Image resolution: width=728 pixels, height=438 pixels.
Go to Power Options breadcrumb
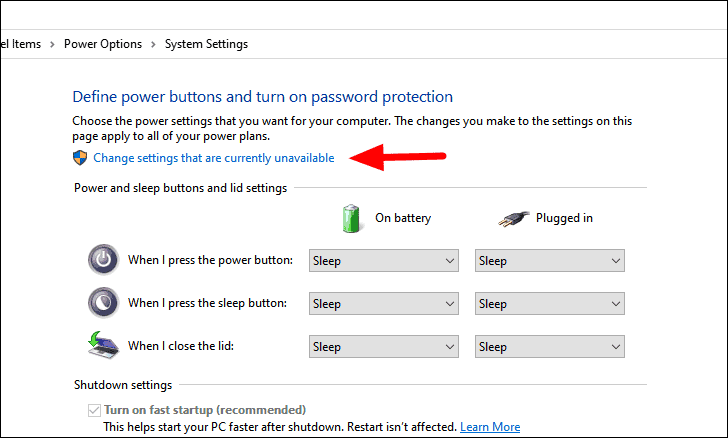[103, 44]
